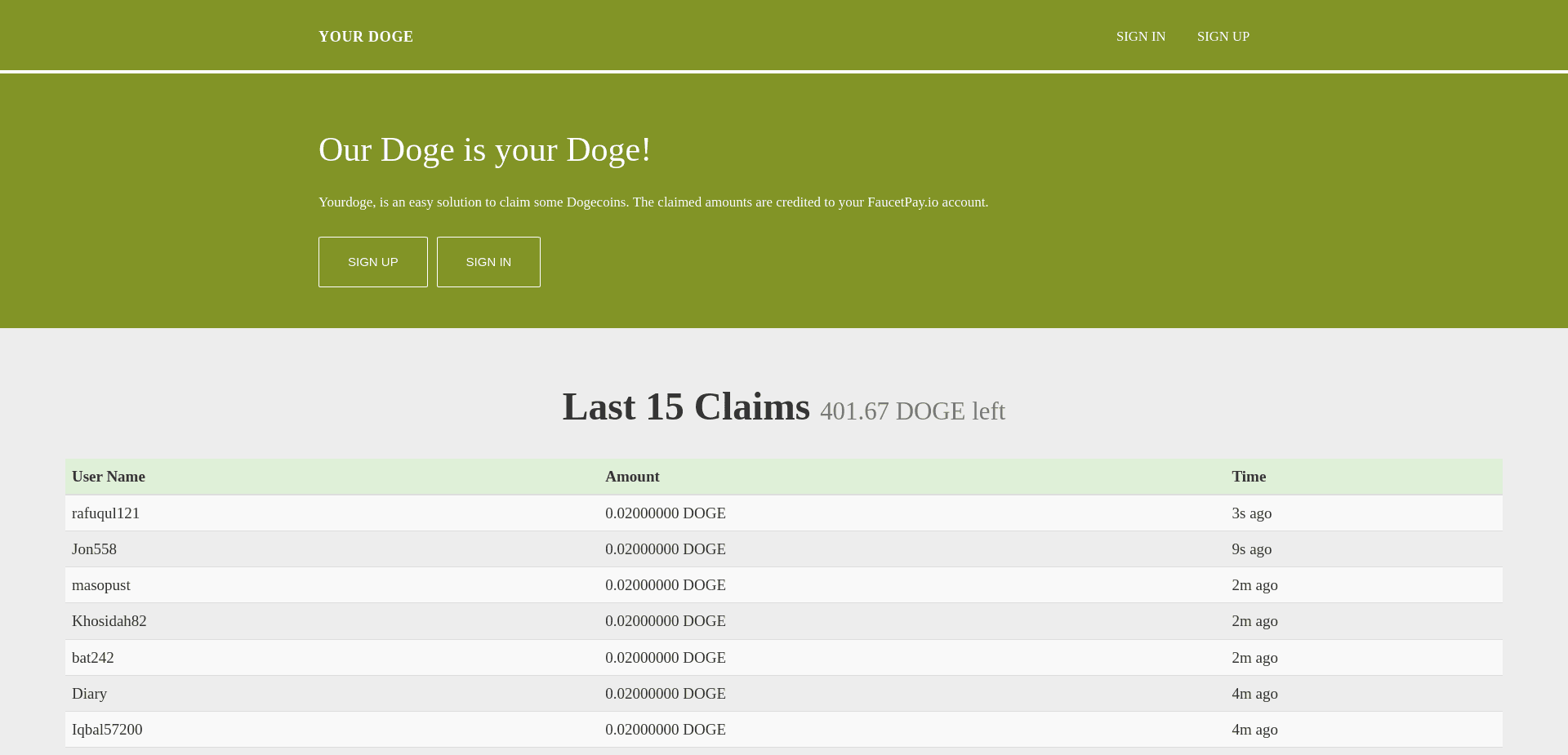
Task: Select the bat242 username entry
Action: click(x=92, y=657)
